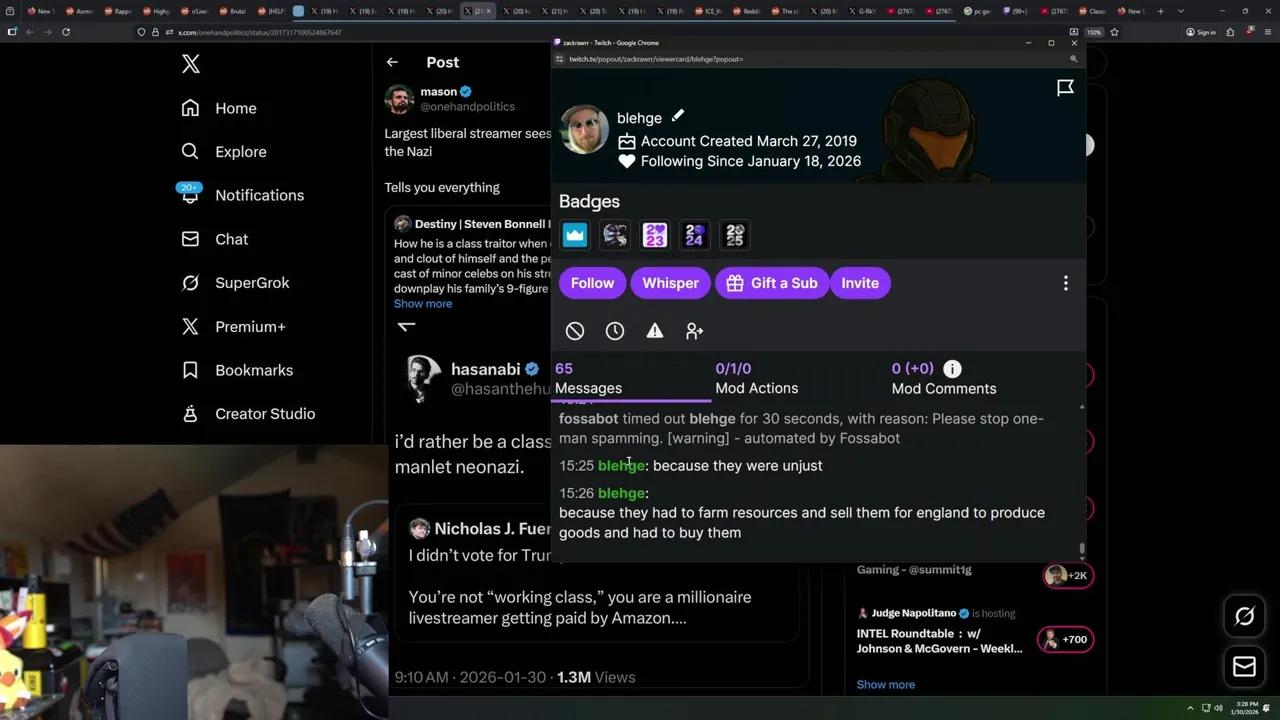Image resolution: width=1280 pixels, height=720 pixels.
Task: Click the Bookmarks ribbon icon
Action: point(190,370)
